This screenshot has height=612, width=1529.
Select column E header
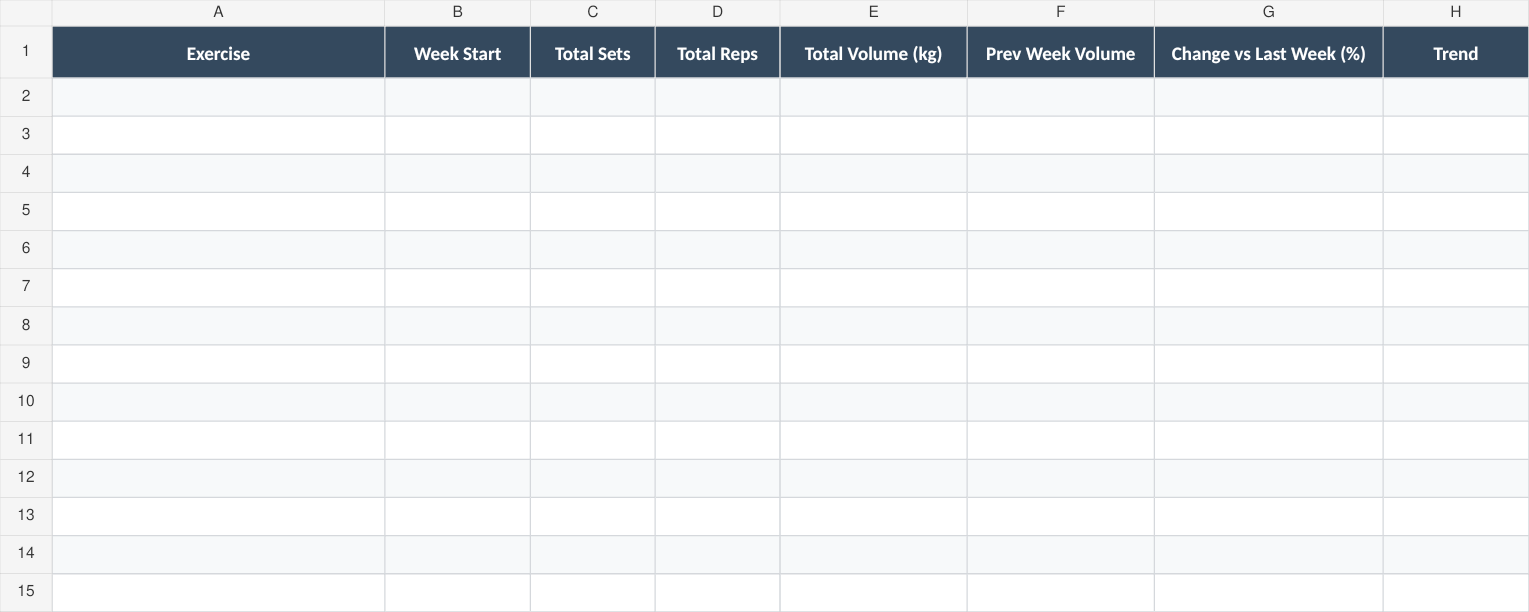pos(873,13)
